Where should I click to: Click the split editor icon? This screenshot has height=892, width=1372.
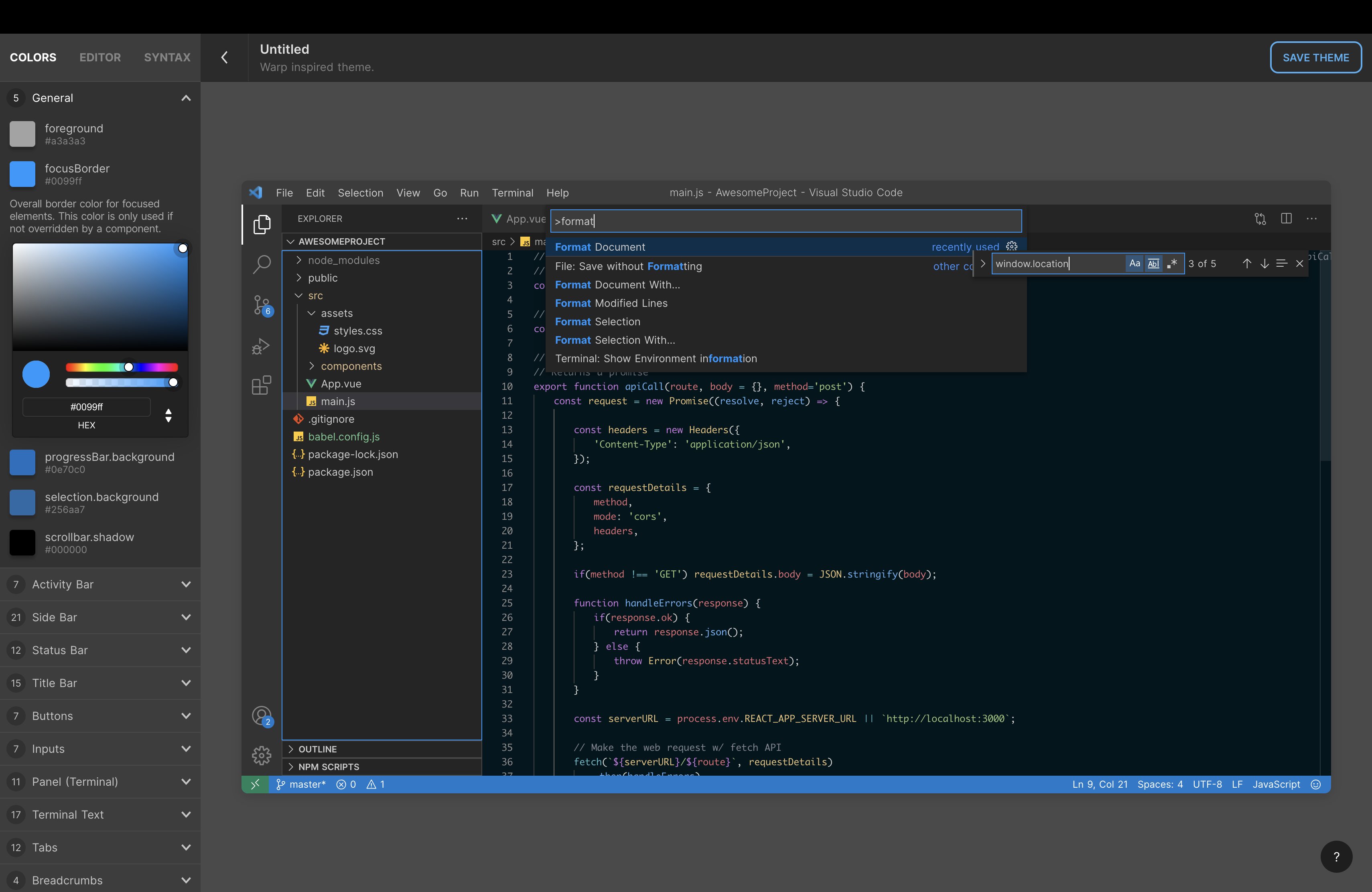pos(1286,219)
